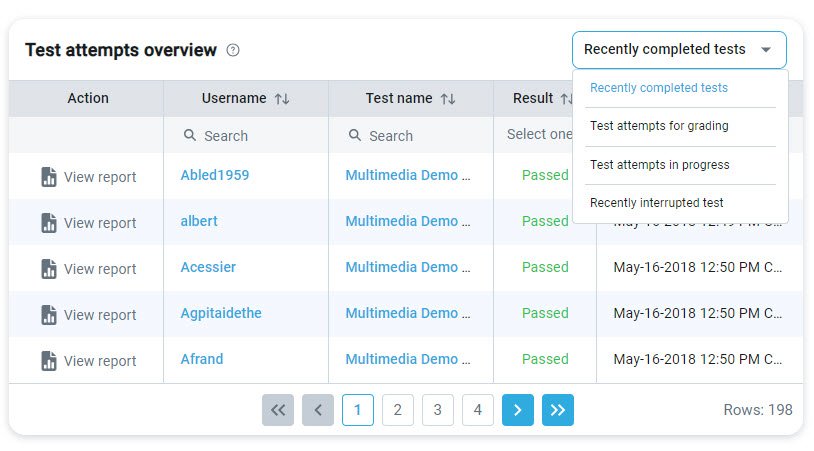Sort by Username using the sort arrows
Viewport: 814px width, 451px height.
pos(282,99)
